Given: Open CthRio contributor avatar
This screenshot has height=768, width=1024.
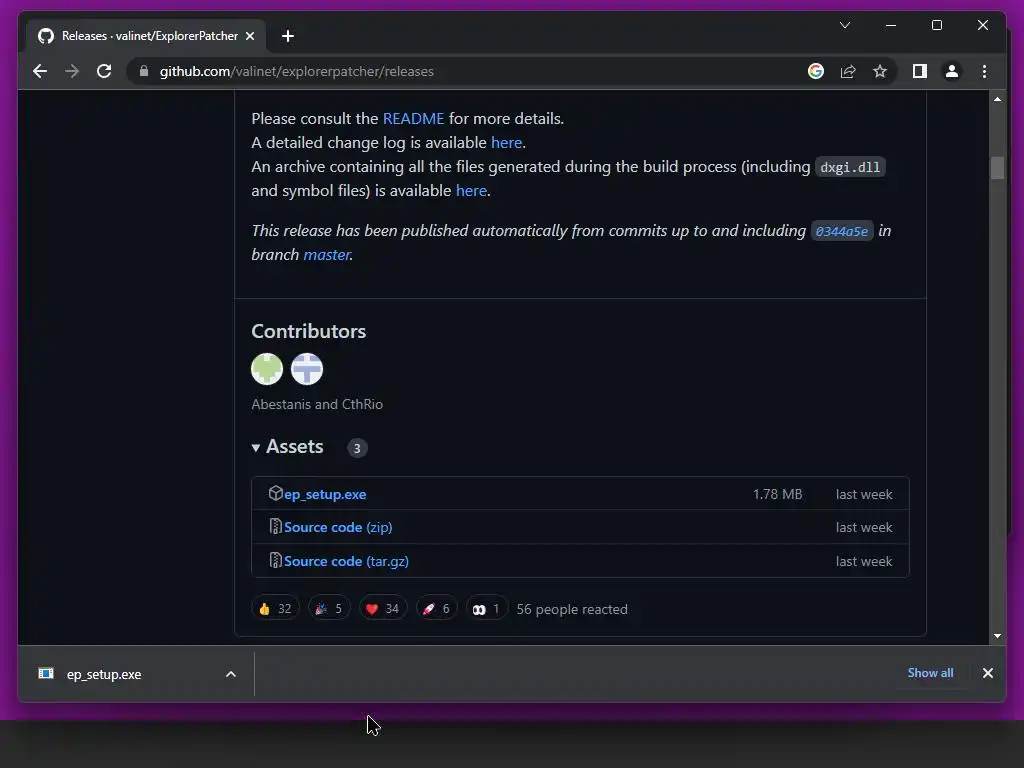Looking at the screenshot, I should pos(307,369).
